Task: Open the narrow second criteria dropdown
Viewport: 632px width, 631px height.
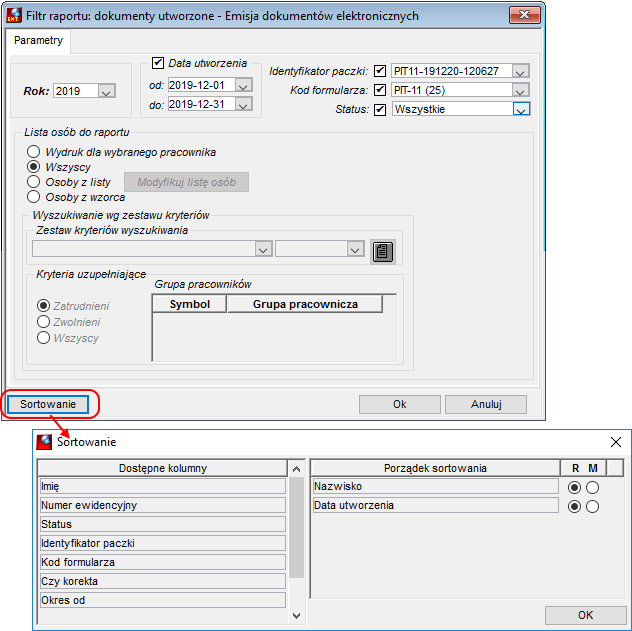Action: (355, 249)
